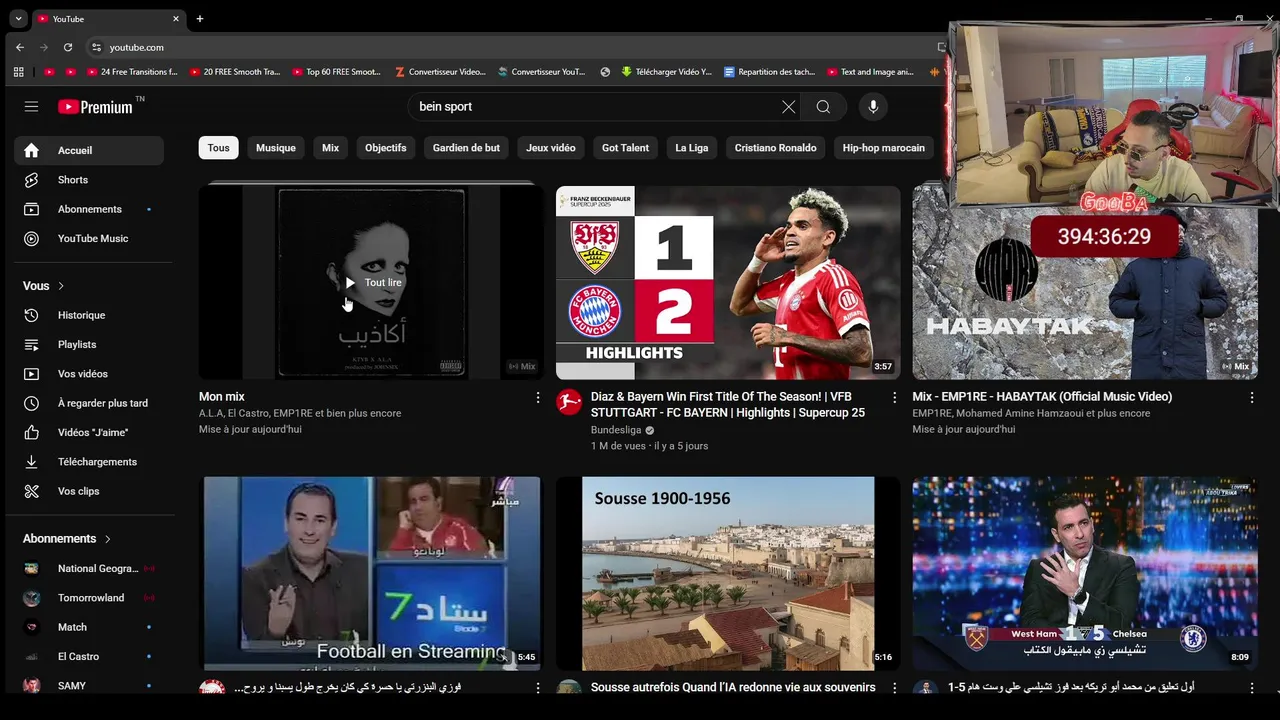Image resolution: width=1280 pixels, height=720 pixels.
Task: Expand the Abonnements section heading
Action: [x=67, y=538]
